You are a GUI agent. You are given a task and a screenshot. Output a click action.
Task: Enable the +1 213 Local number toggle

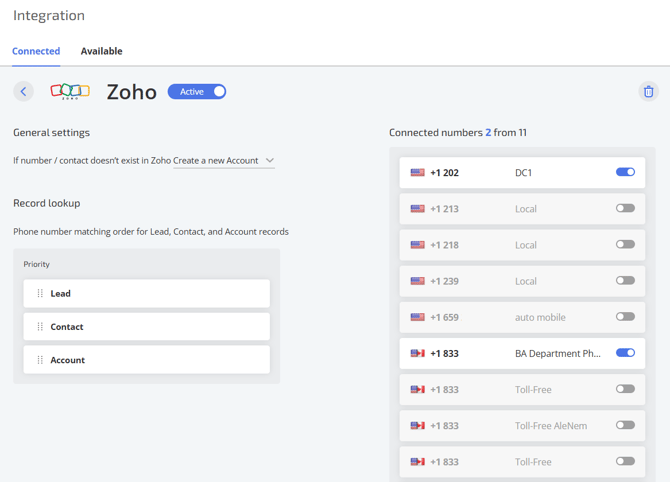click(625, 208)
